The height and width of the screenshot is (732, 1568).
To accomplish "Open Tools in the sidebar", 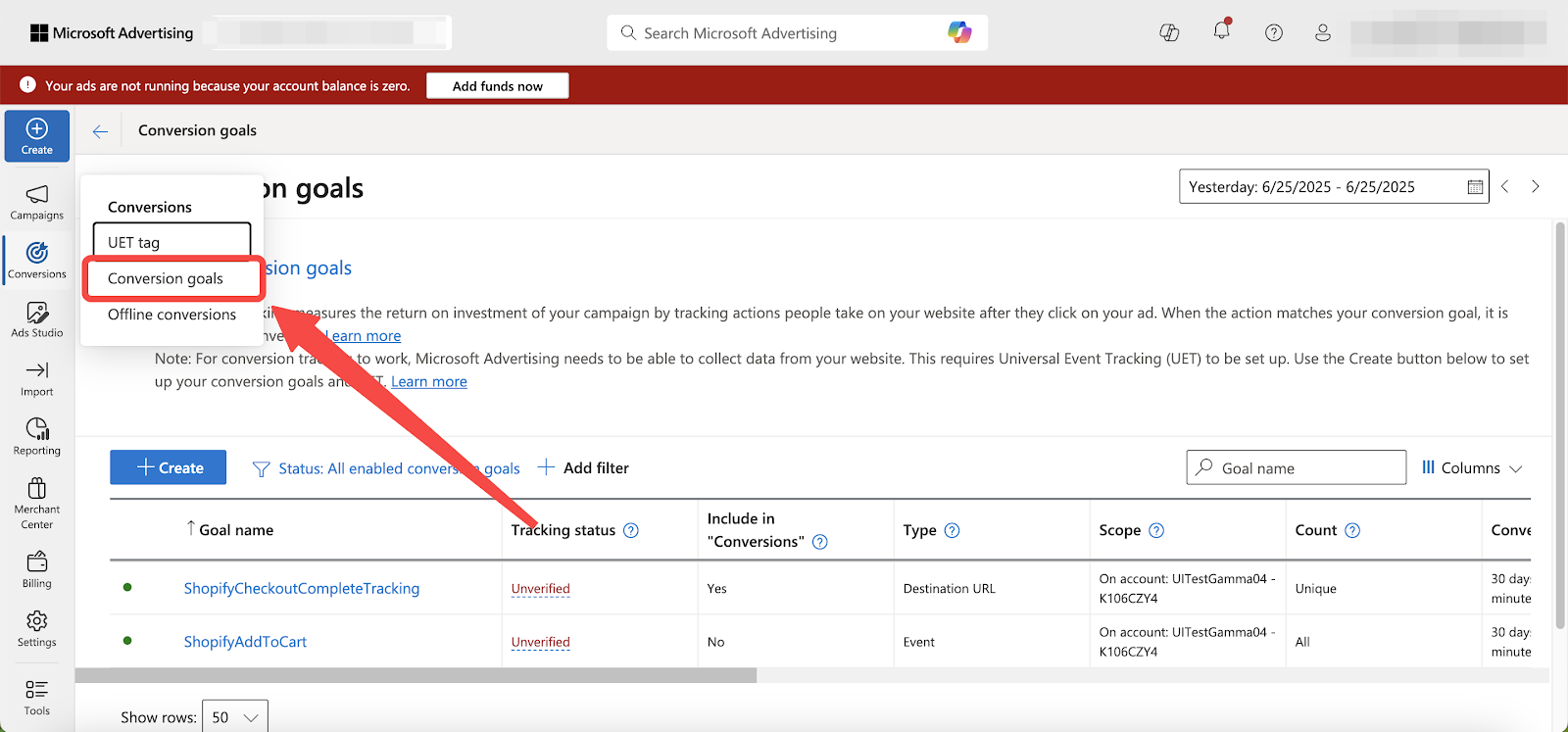I will click(x=37, y=698).
